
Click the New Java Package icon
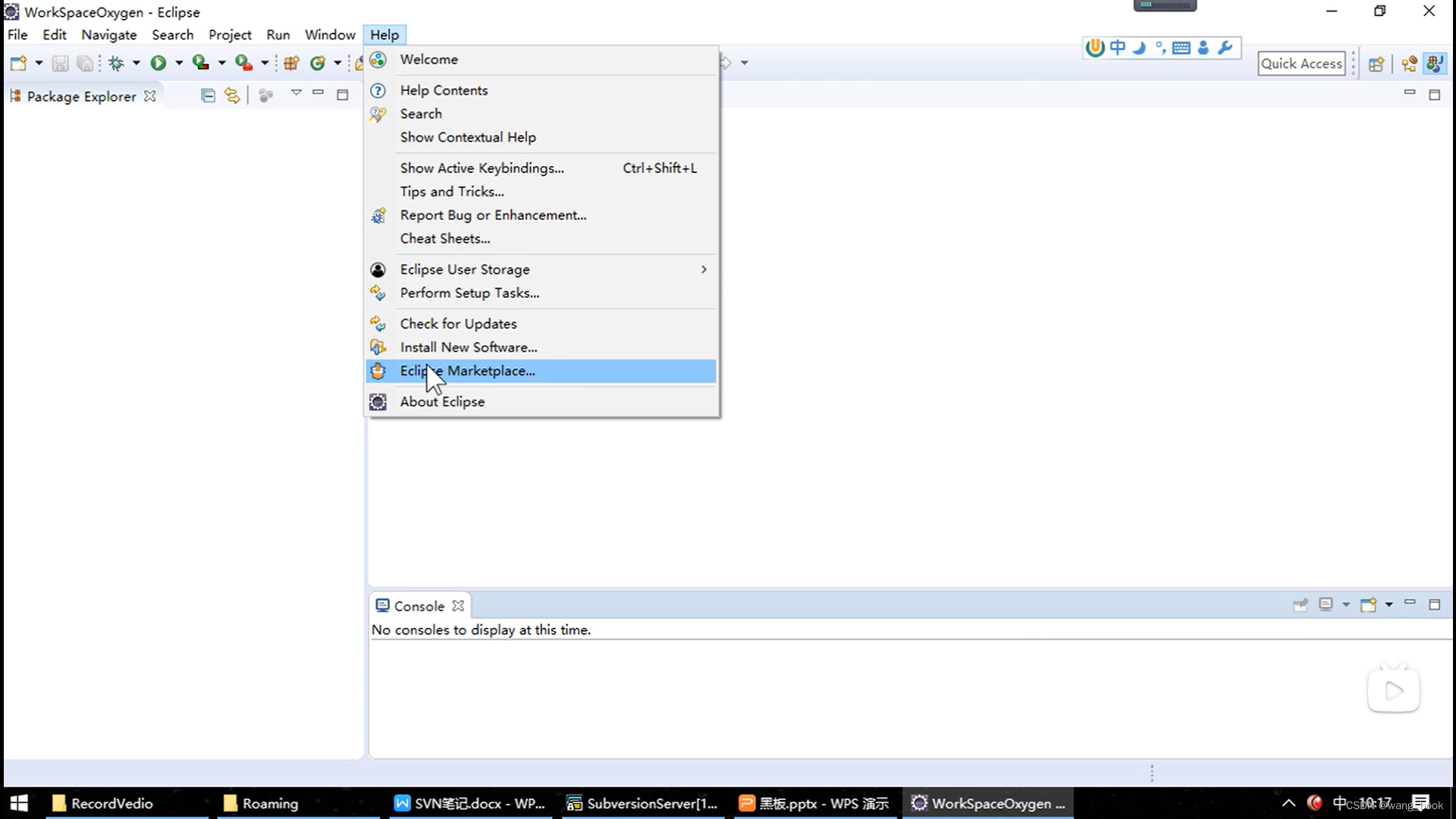click(x=292, y=63)
